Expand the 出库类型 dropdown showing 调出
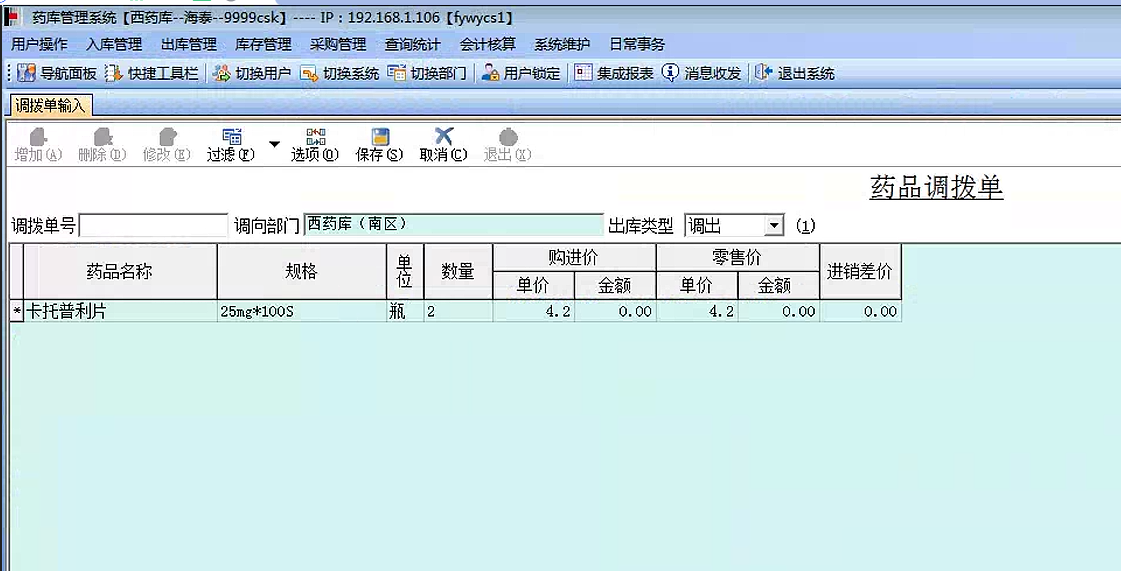The height and width of the screenshot is (571, 1121). coord(774,226)
